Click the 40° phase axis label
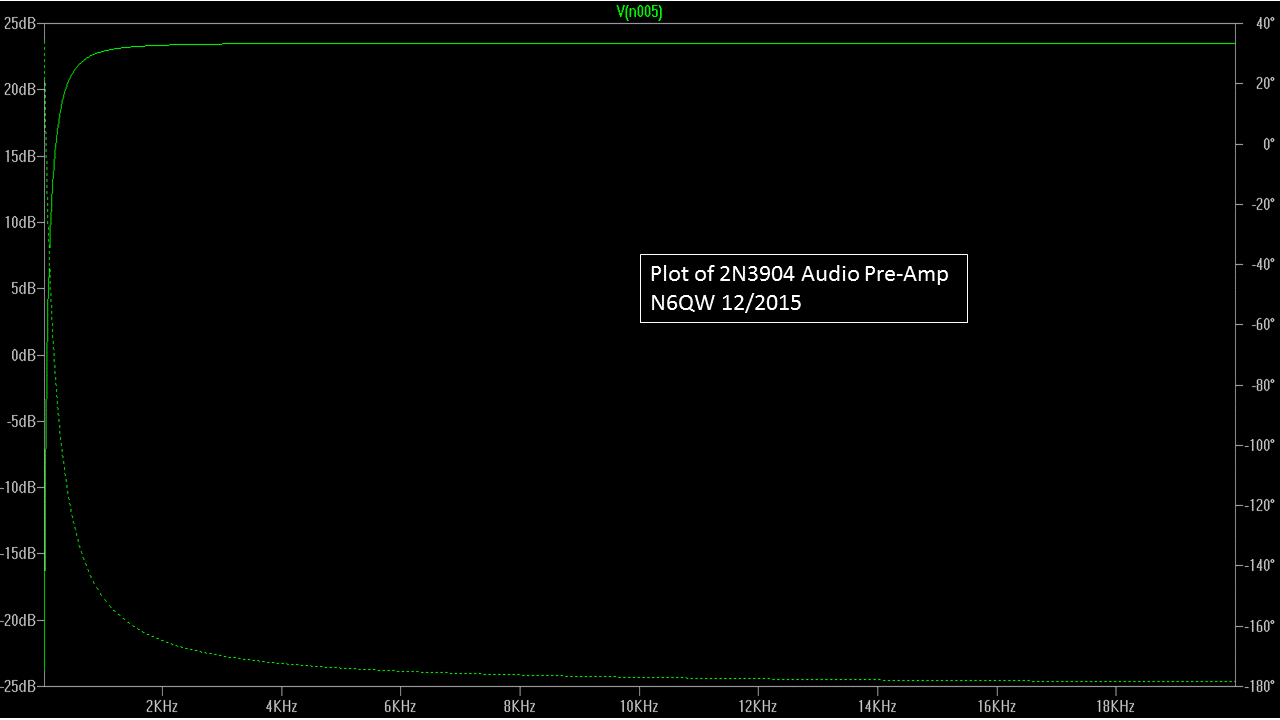The image size is (1280, 720). [x=1265, y=23]
